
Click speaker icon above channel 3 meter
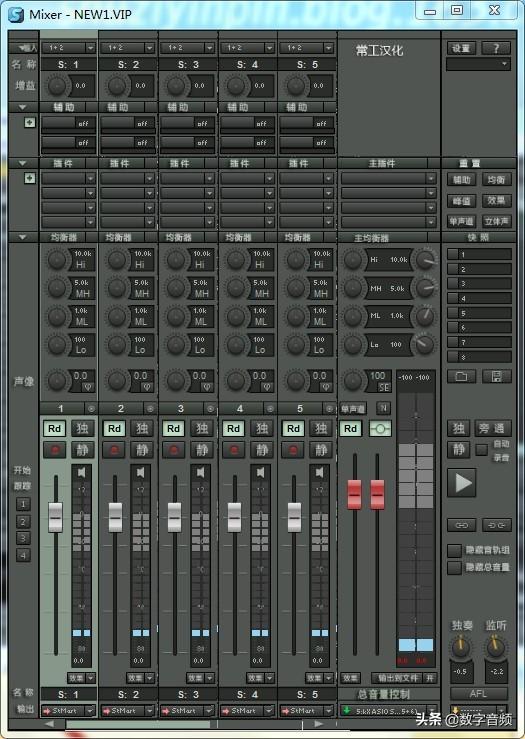pyautogui.click(x=201, y=472)
